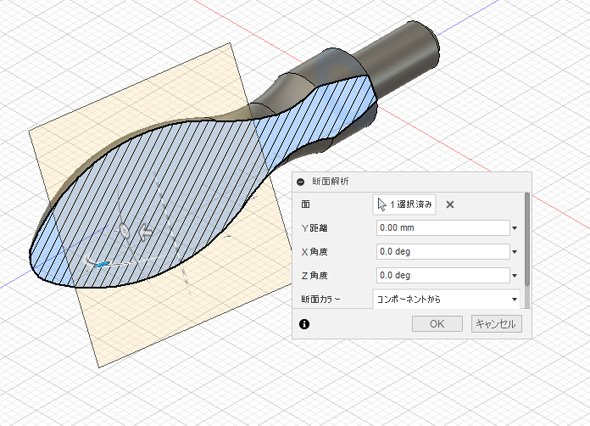Collapse the 断面解析 dialog with minus icon

pos(301,182)
